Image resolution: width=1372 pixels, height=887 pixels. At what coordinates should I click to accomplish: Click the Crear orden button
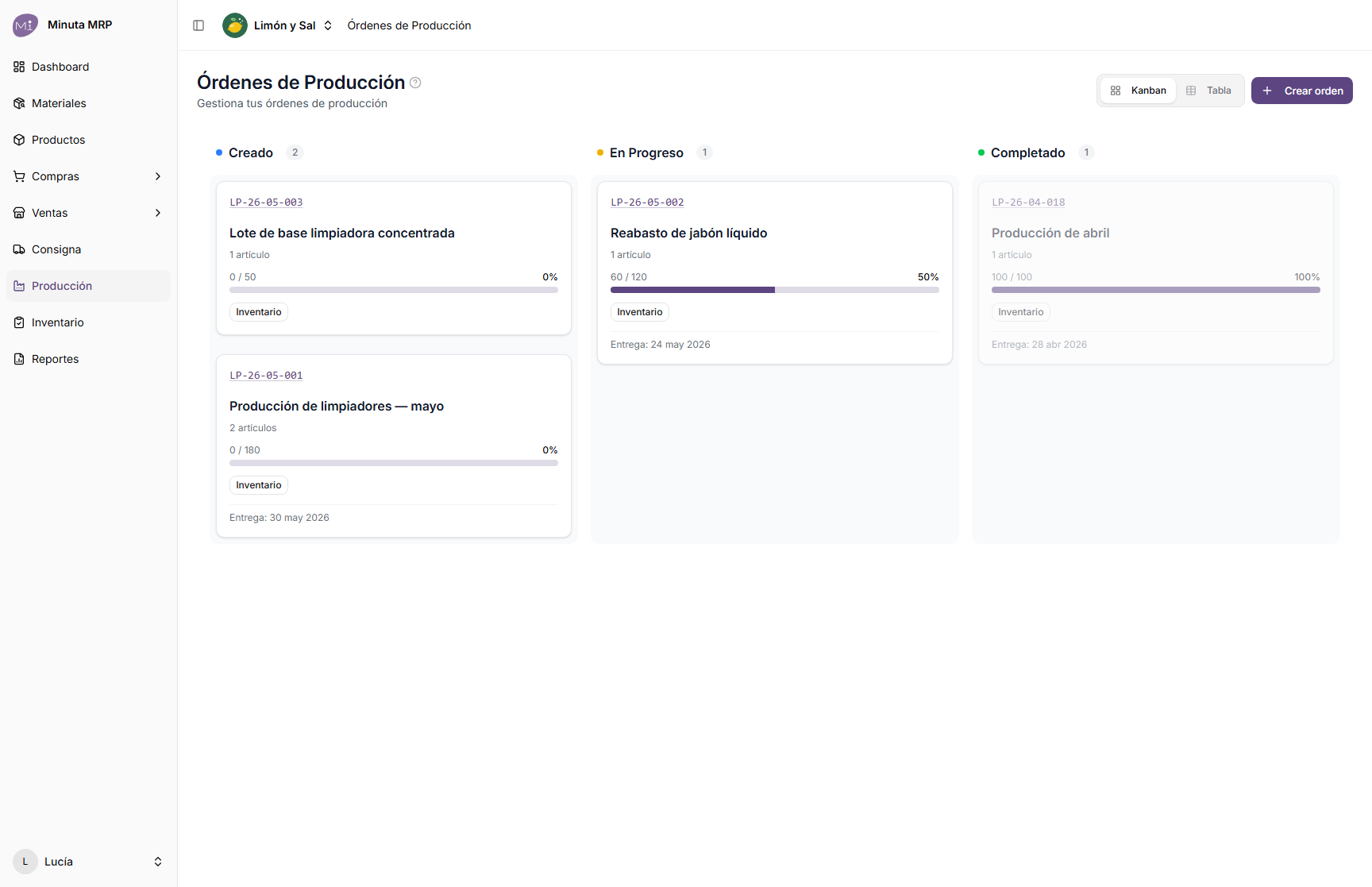coord(1302,91)
